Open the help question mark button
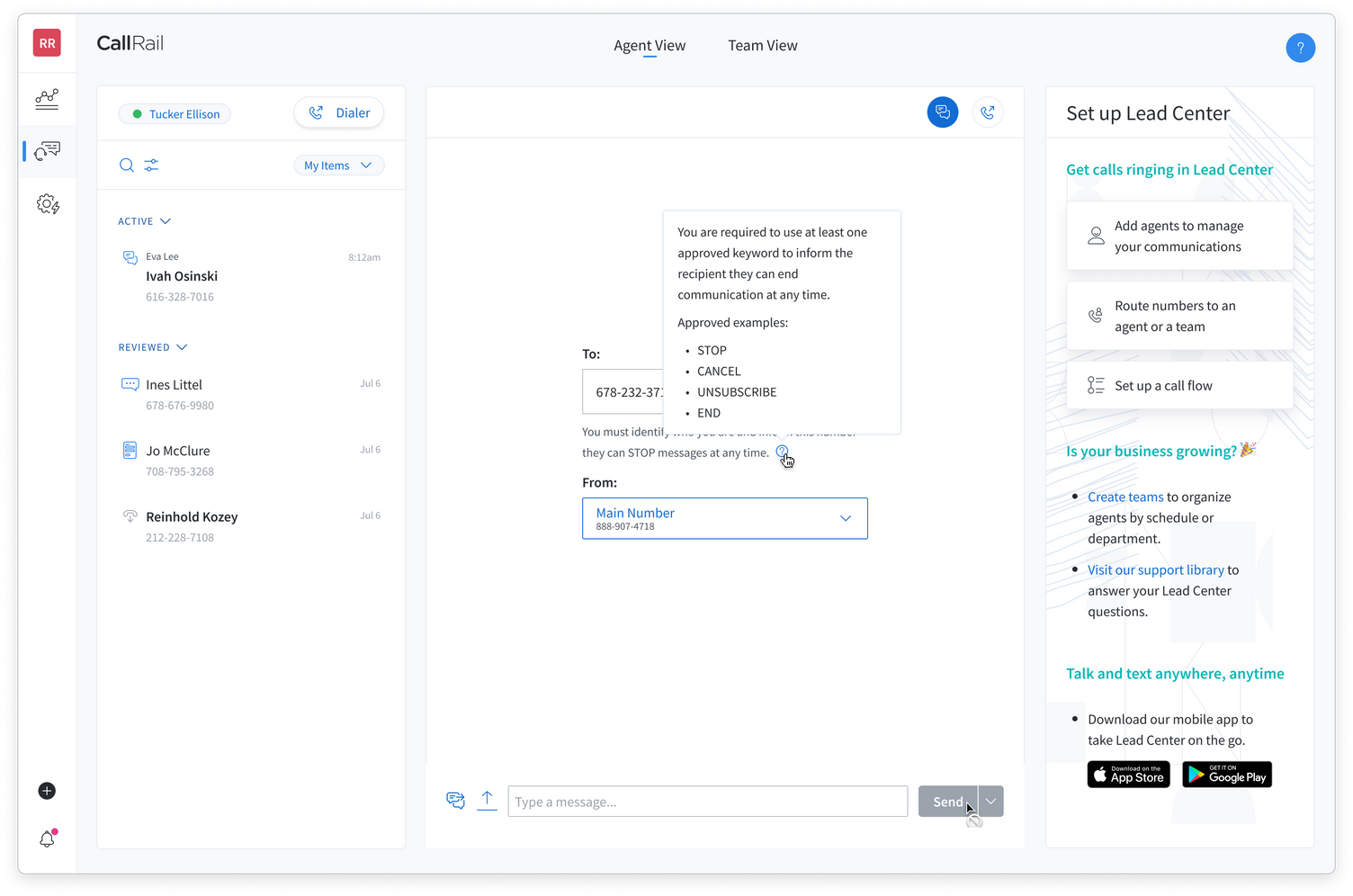 1301,48
